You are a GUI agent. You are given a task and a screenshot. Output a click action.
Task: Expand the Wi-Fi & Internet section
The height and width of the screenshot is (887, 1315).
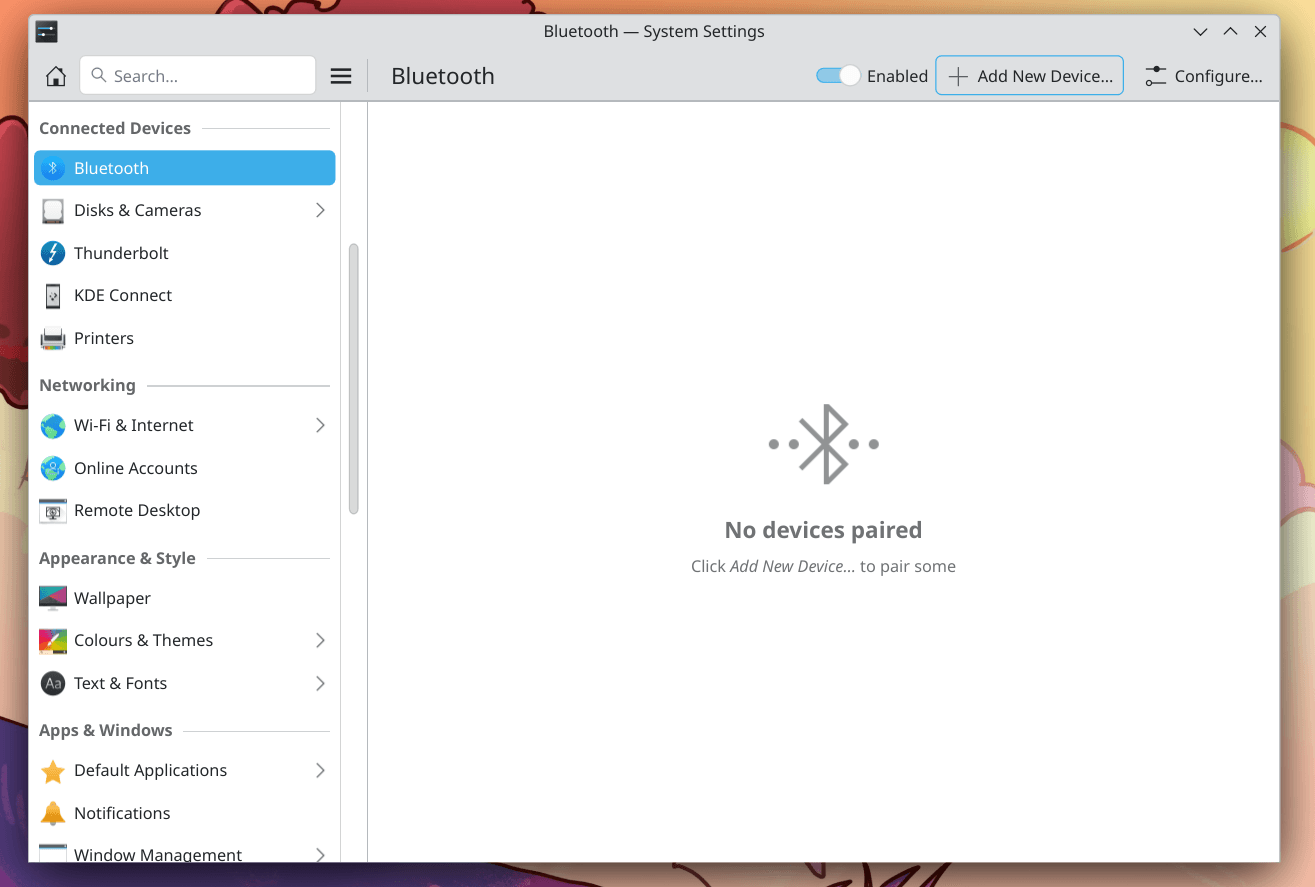click(320, 425)
